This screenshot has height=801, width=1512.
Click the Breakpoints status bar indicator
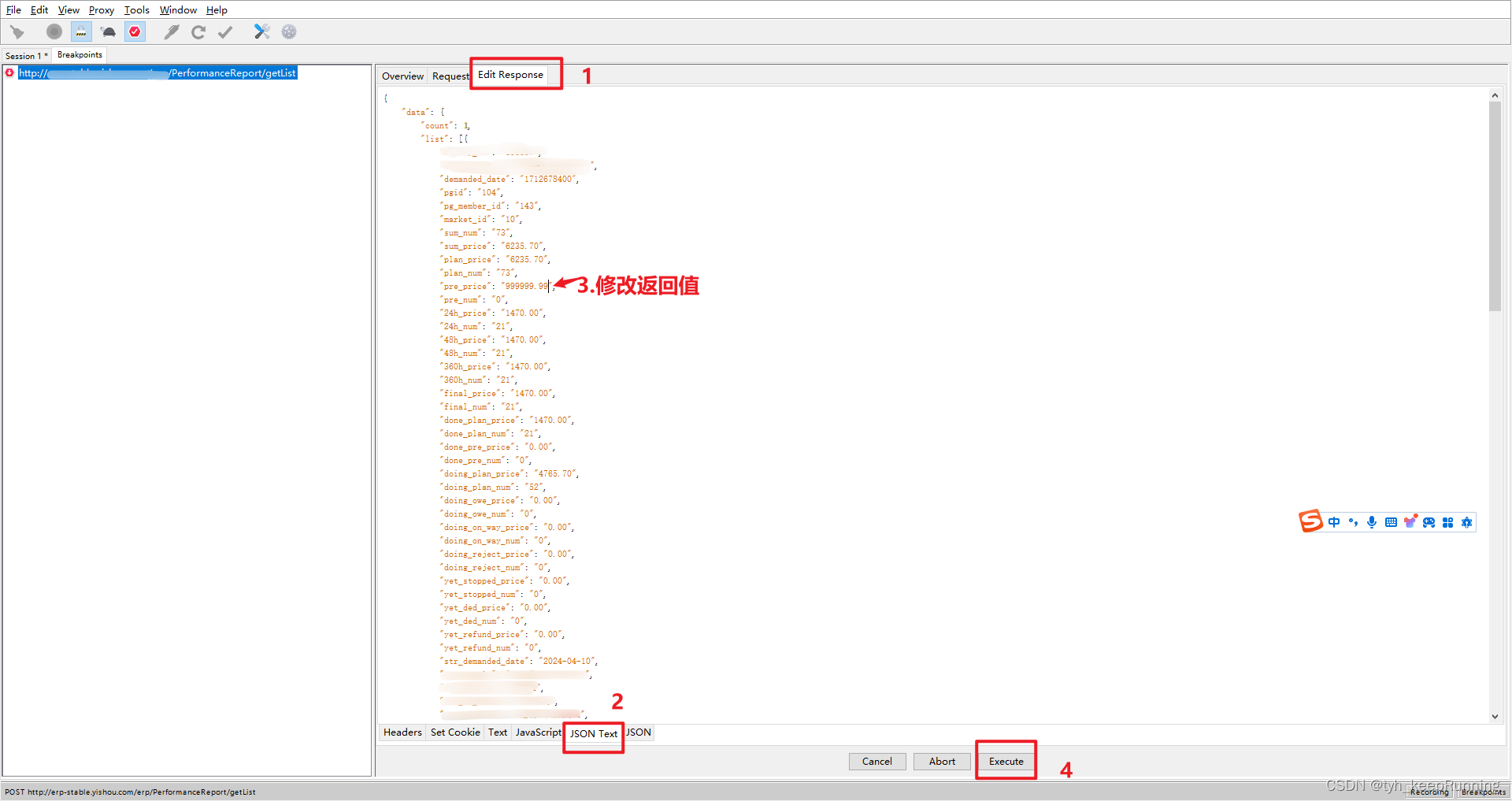1483,792
